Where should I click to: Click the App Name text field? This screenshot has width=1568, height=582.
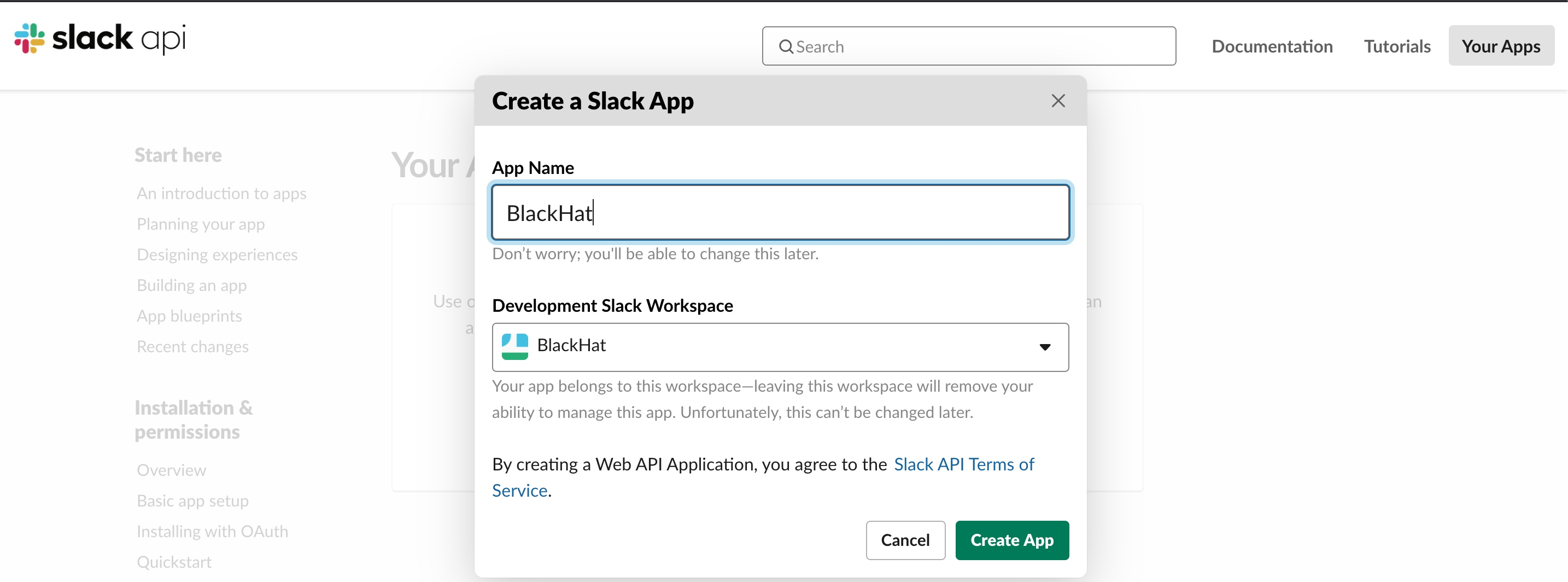(x=779, y=213)
